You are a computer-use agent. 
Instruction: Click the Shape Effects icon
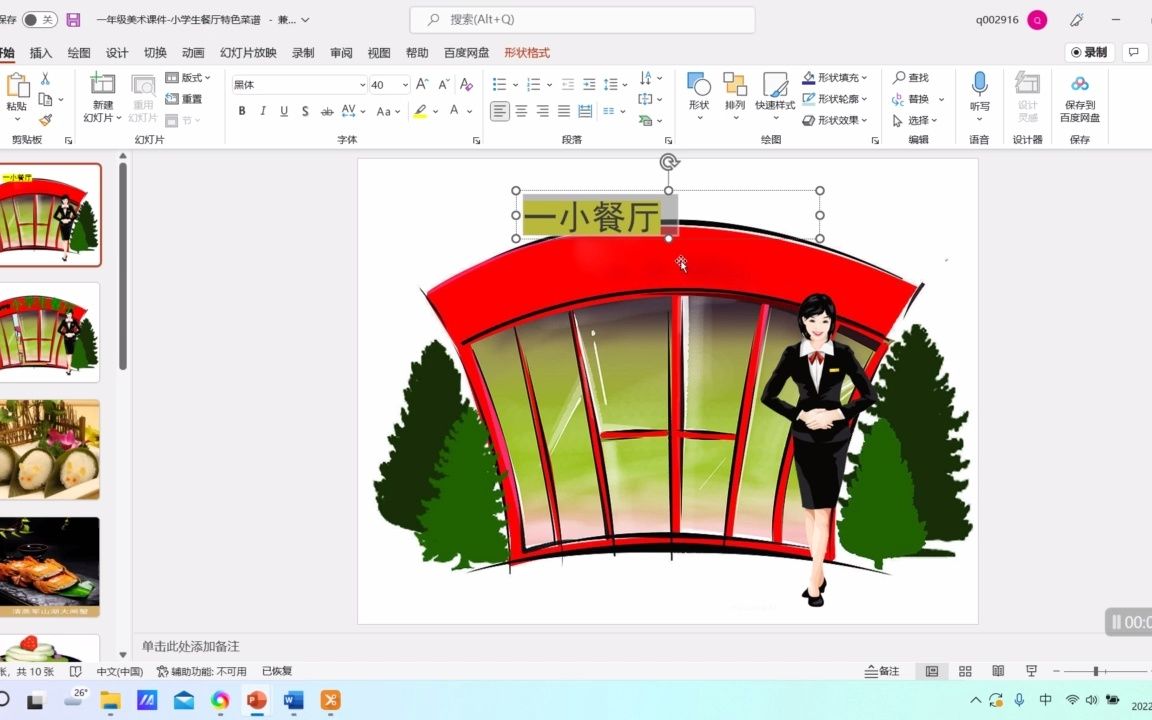(x=836, y=120)
